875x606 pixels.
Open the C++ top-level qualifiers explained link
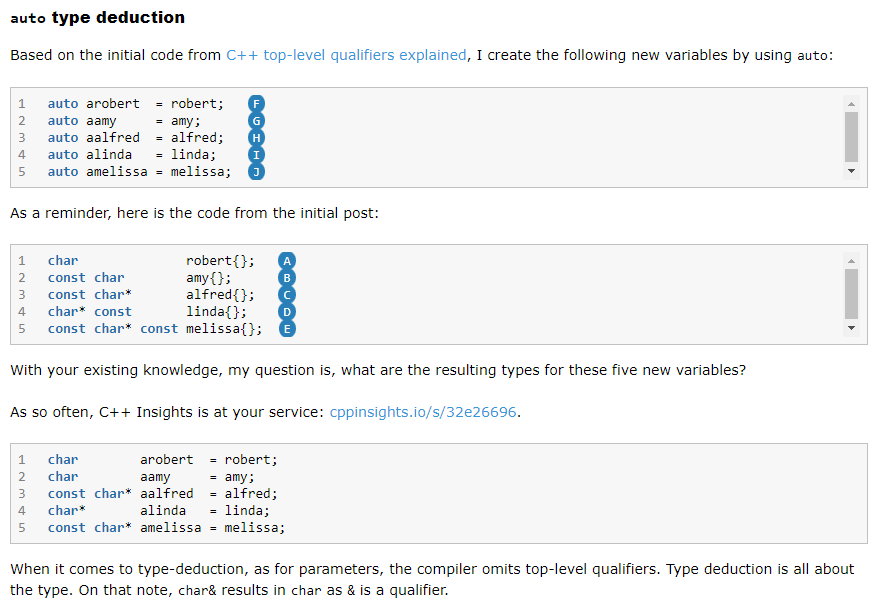[x=346, y=55]
